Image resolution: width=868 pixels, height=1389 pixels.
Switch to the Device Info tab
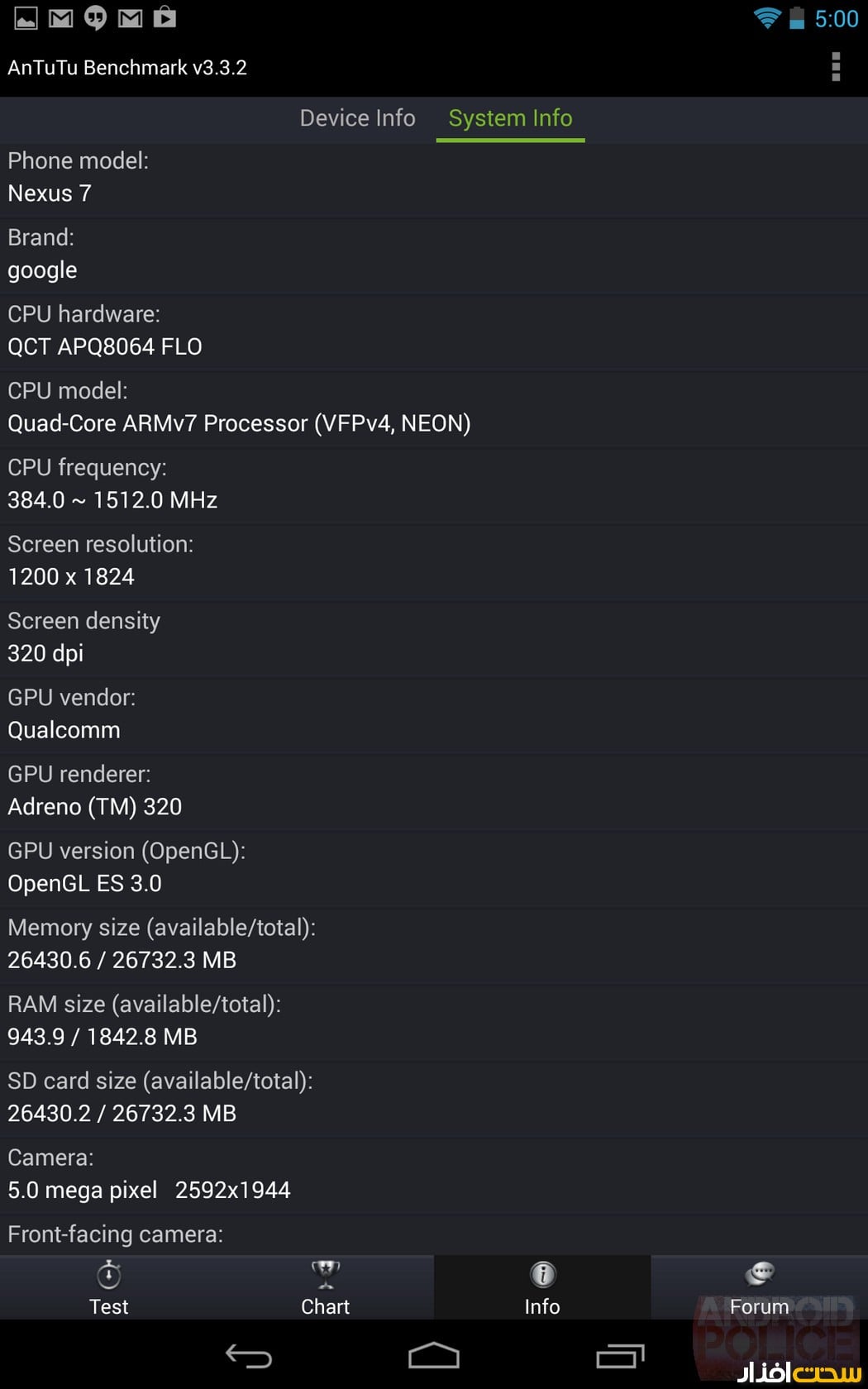click(357, 118)
